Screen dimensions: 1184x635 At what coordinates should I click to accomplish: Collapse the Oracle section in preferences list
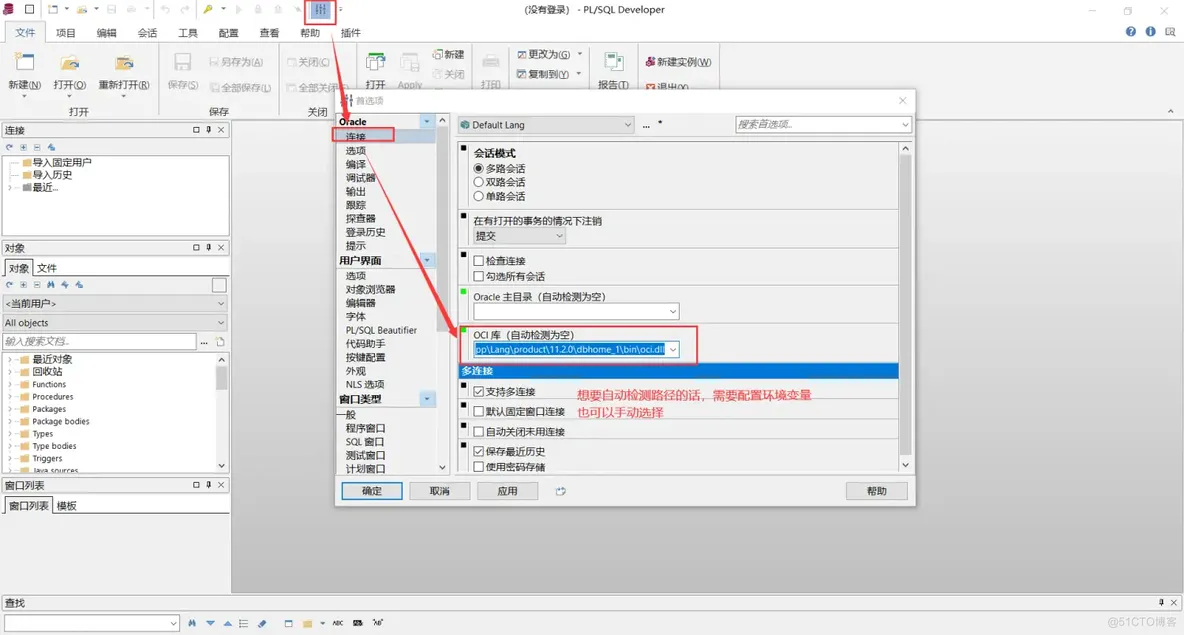point(427,121)
